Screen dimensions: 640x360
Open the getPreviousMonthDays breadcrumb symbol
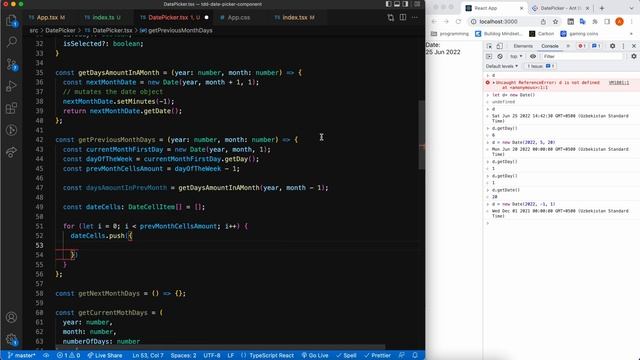176,31
